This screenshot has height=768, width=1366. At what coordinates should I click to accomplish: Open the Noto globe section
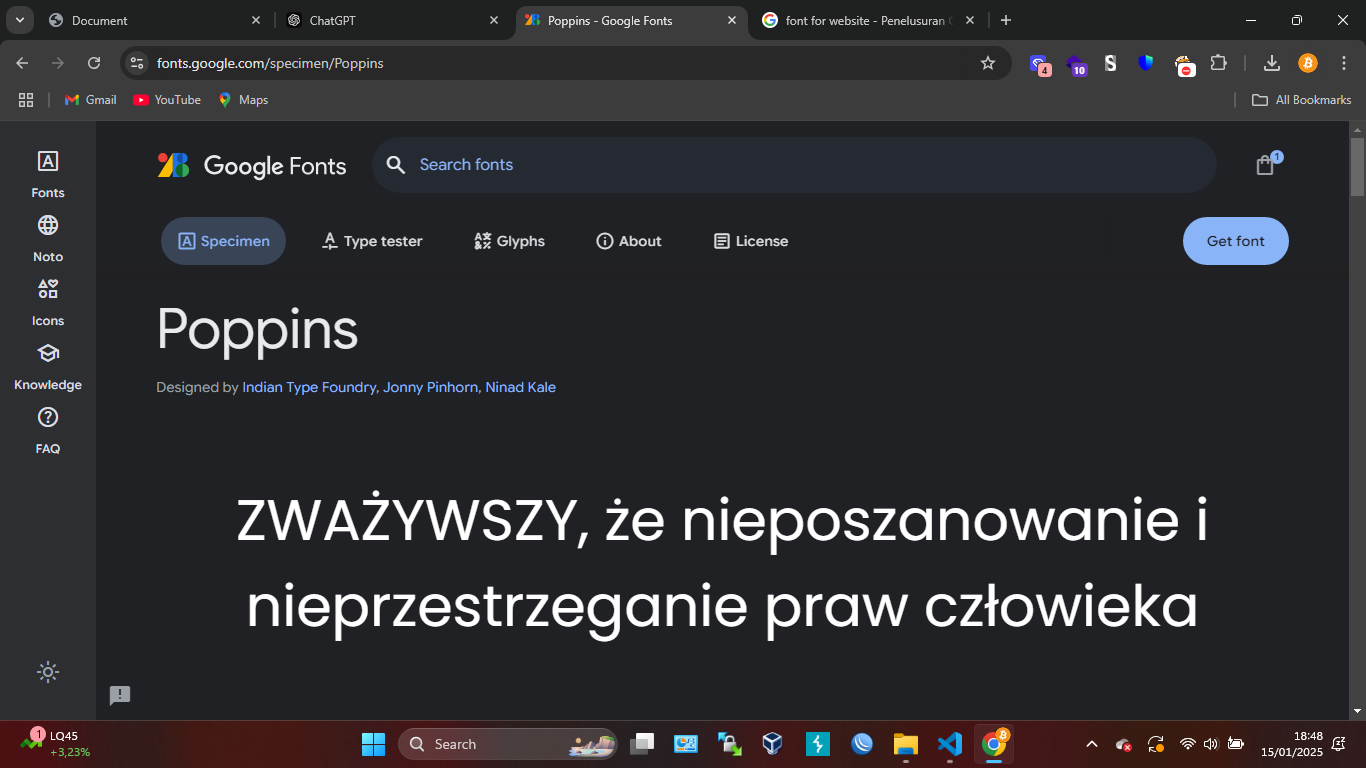tap(47, 238)
